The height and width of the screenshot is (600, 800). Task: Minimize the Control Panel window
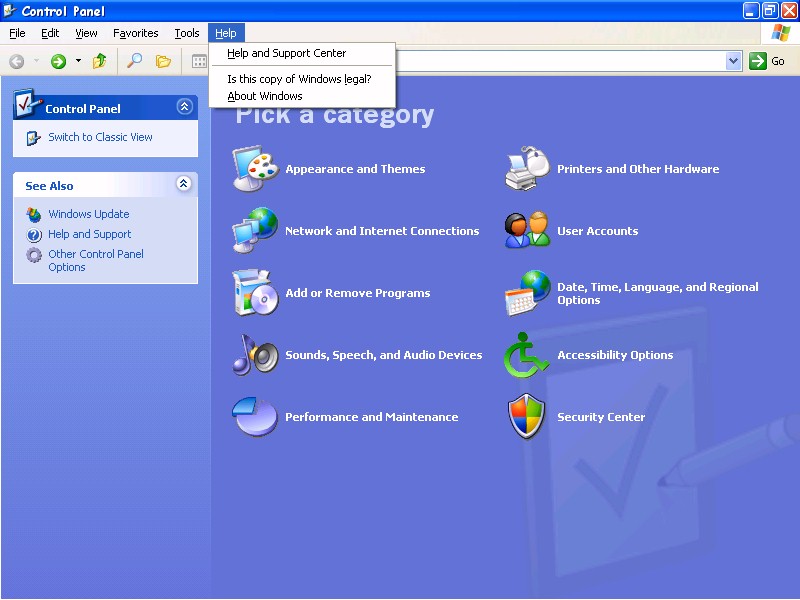coord(751,11)
